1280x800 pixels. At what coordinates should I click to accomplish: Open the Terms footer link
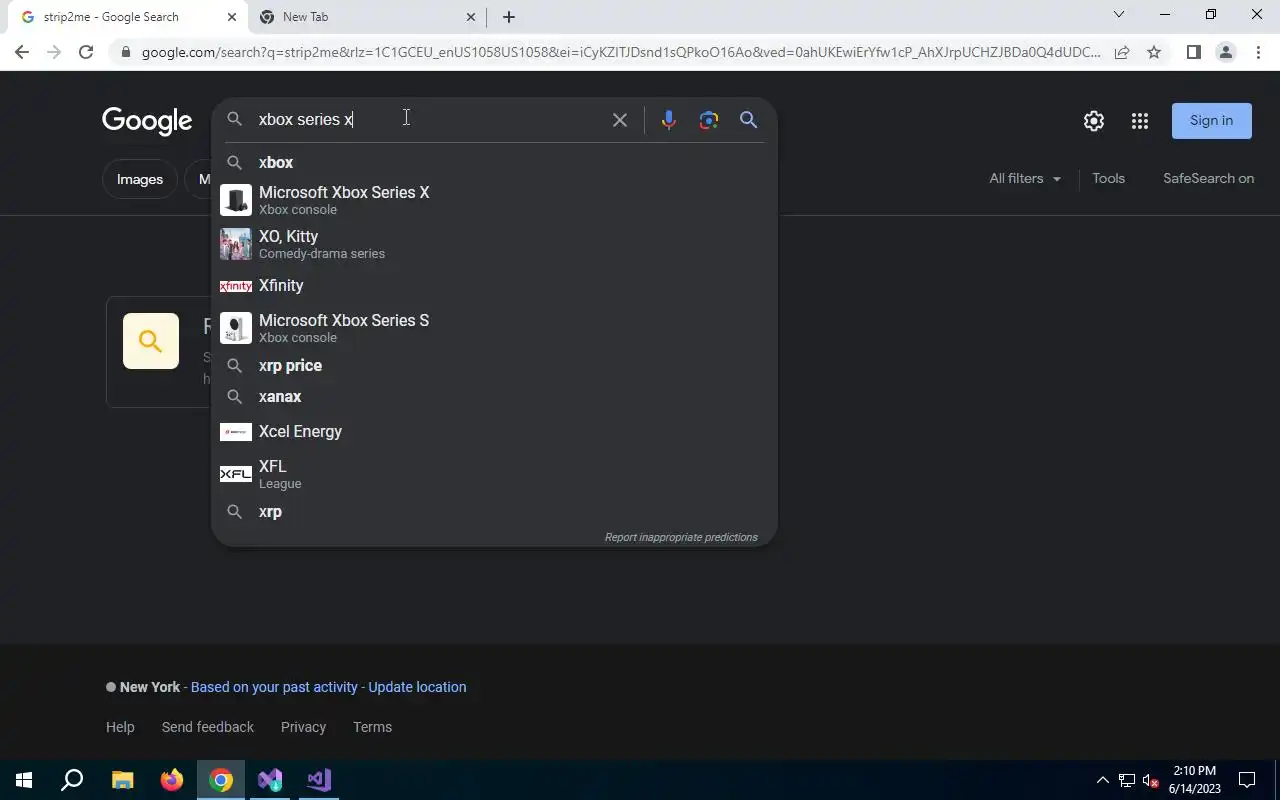click(x=372, y=727)
